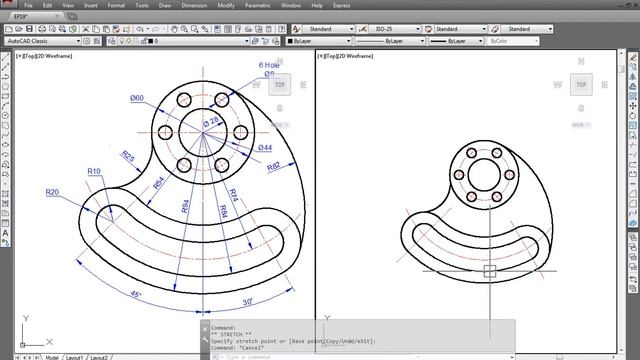Click the Zoom Realtime magnifier icon

coord(184,29)
